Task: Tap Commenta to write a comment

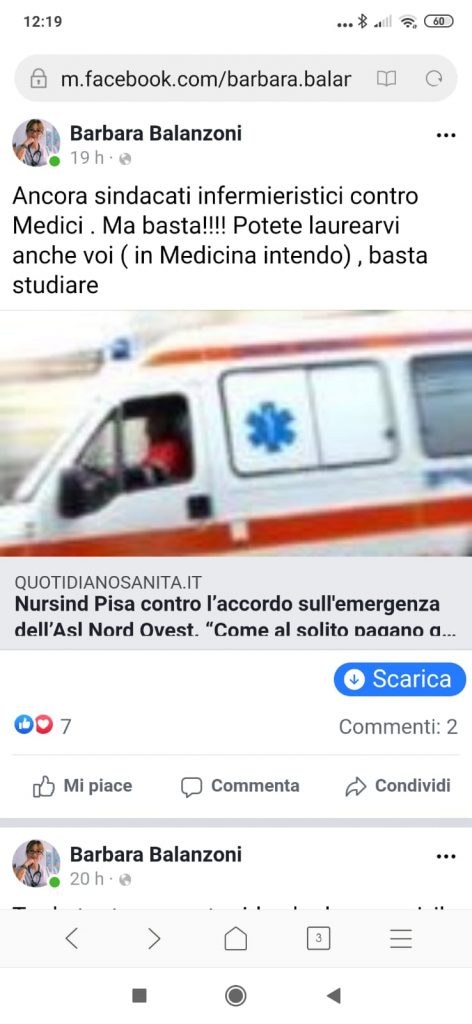Action: point(240,786)
